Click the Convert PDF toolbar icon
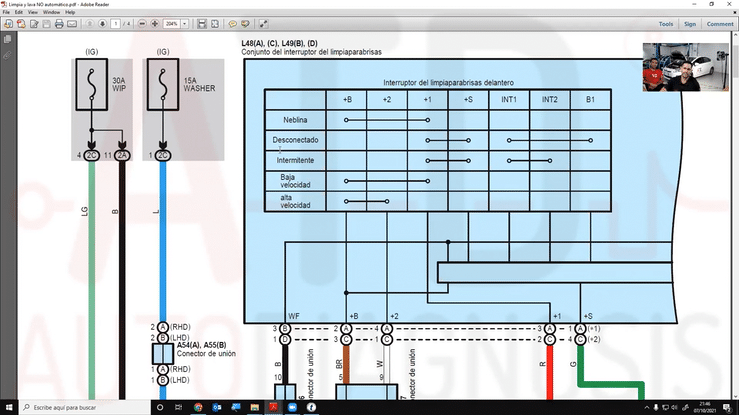This screenshot has width=739, height=415. point(21,24)
